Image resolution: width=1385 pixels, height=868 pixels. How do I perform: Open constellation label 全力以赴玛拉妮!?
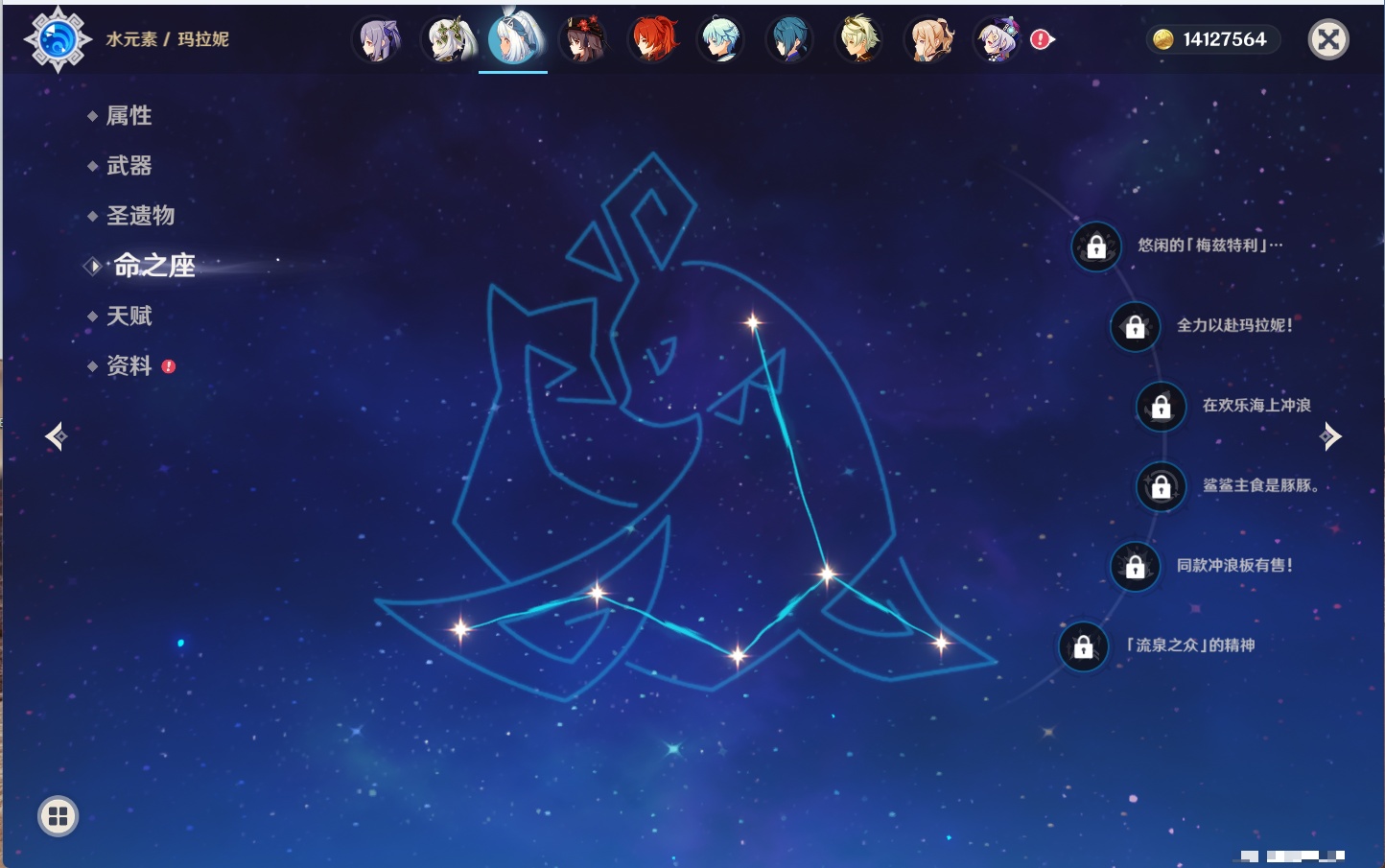(x=1235, y=325)
